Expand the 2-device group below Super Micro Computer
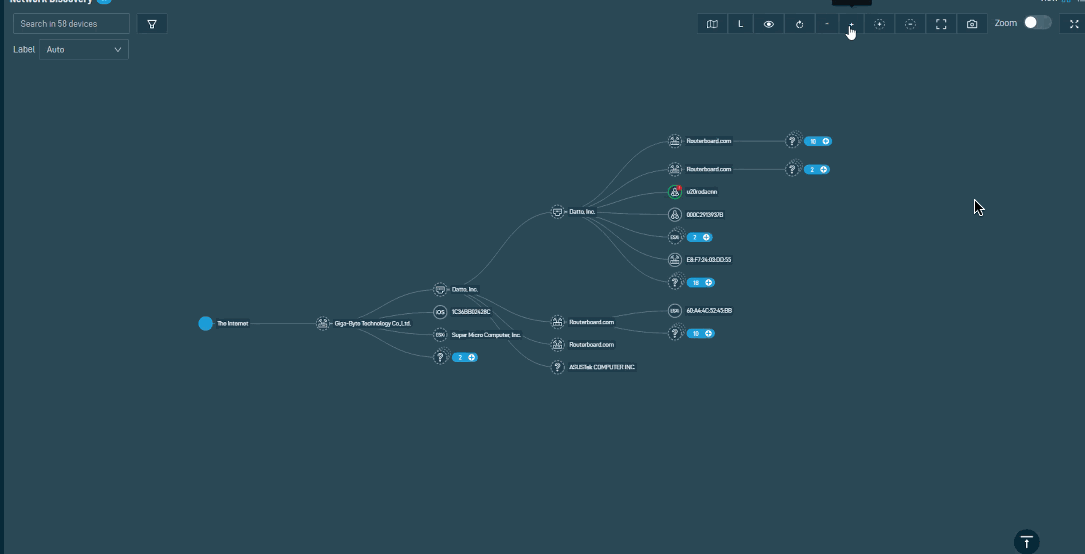The height and width of the screenshot is (554, 1085). [464, 358]
